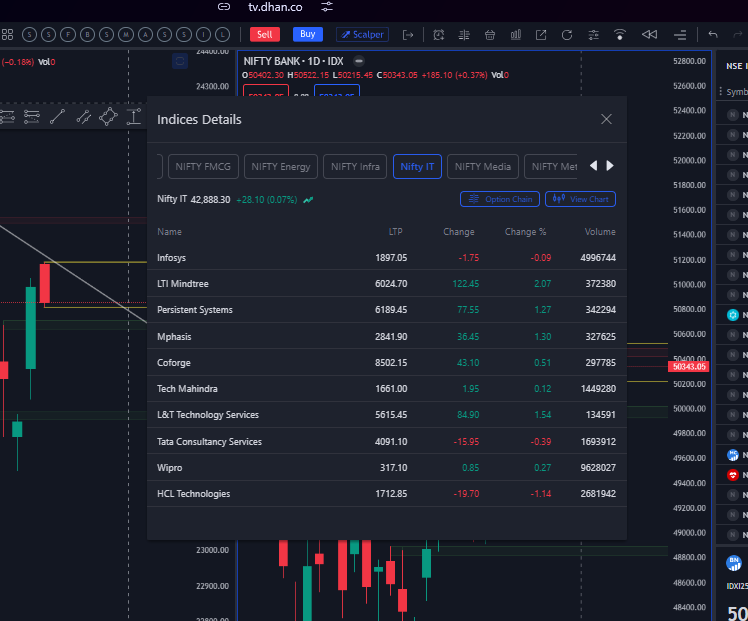Click the undo arrow icon
The width and height of the screenshot is (748, 621).
coord(713,35)
